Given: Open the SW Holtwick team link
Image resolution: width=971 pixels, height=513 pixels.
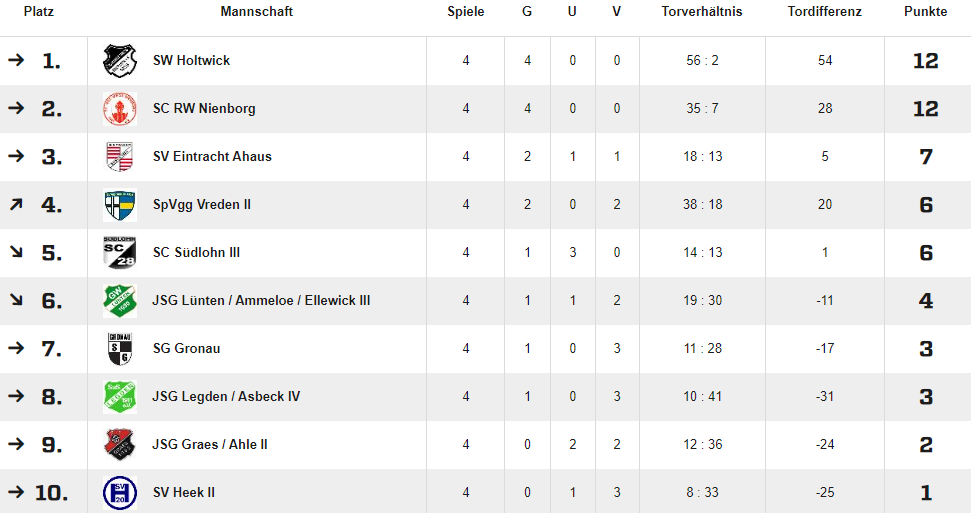Looking at the screenshot, I should pyautogui.click(x=191, y=61).
